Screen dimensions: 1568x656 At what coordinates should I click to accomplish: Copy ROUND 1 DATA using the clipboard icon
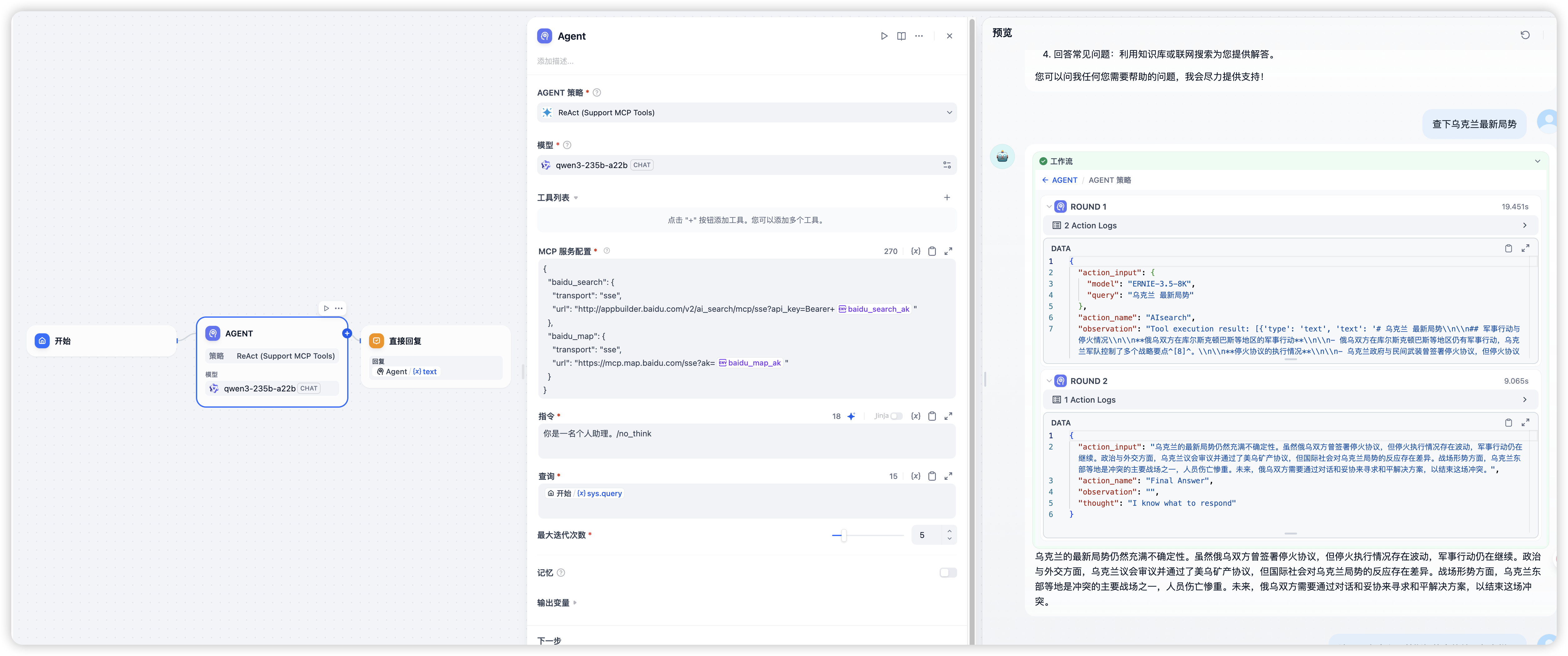[x=1508, y=248]
